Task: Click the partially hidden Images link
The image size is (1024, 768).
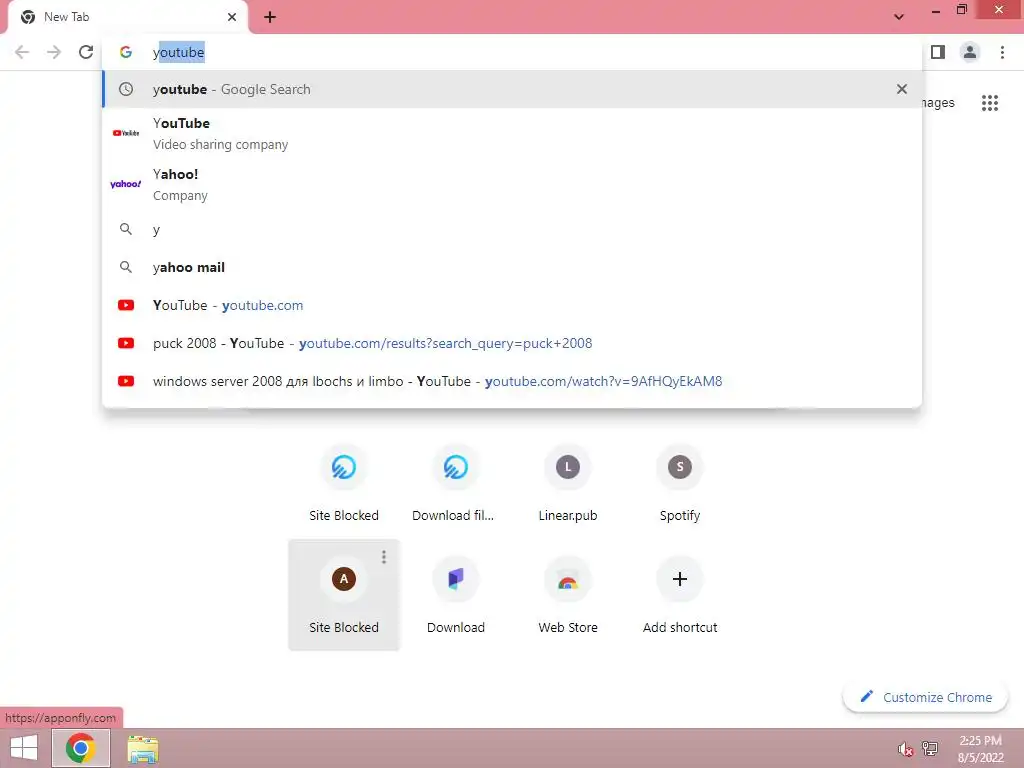Action: (x=938, y=103)
